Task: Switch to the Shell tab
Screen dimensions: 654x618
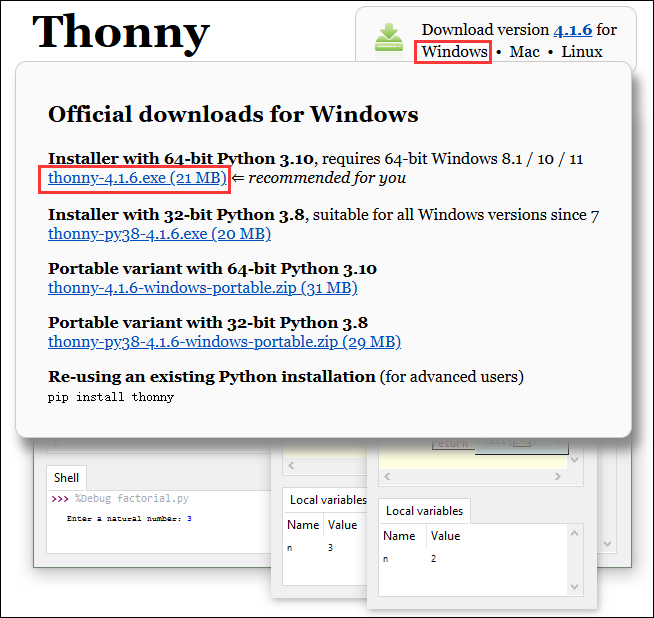Action: coord(66,478)
